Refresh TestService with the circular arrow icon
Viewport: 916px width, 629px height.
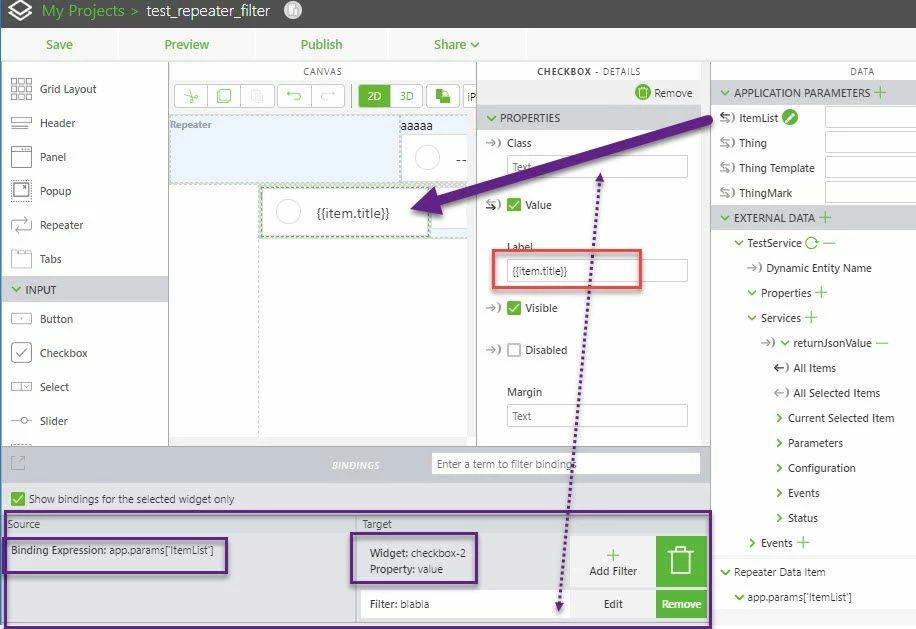point(811,242)
